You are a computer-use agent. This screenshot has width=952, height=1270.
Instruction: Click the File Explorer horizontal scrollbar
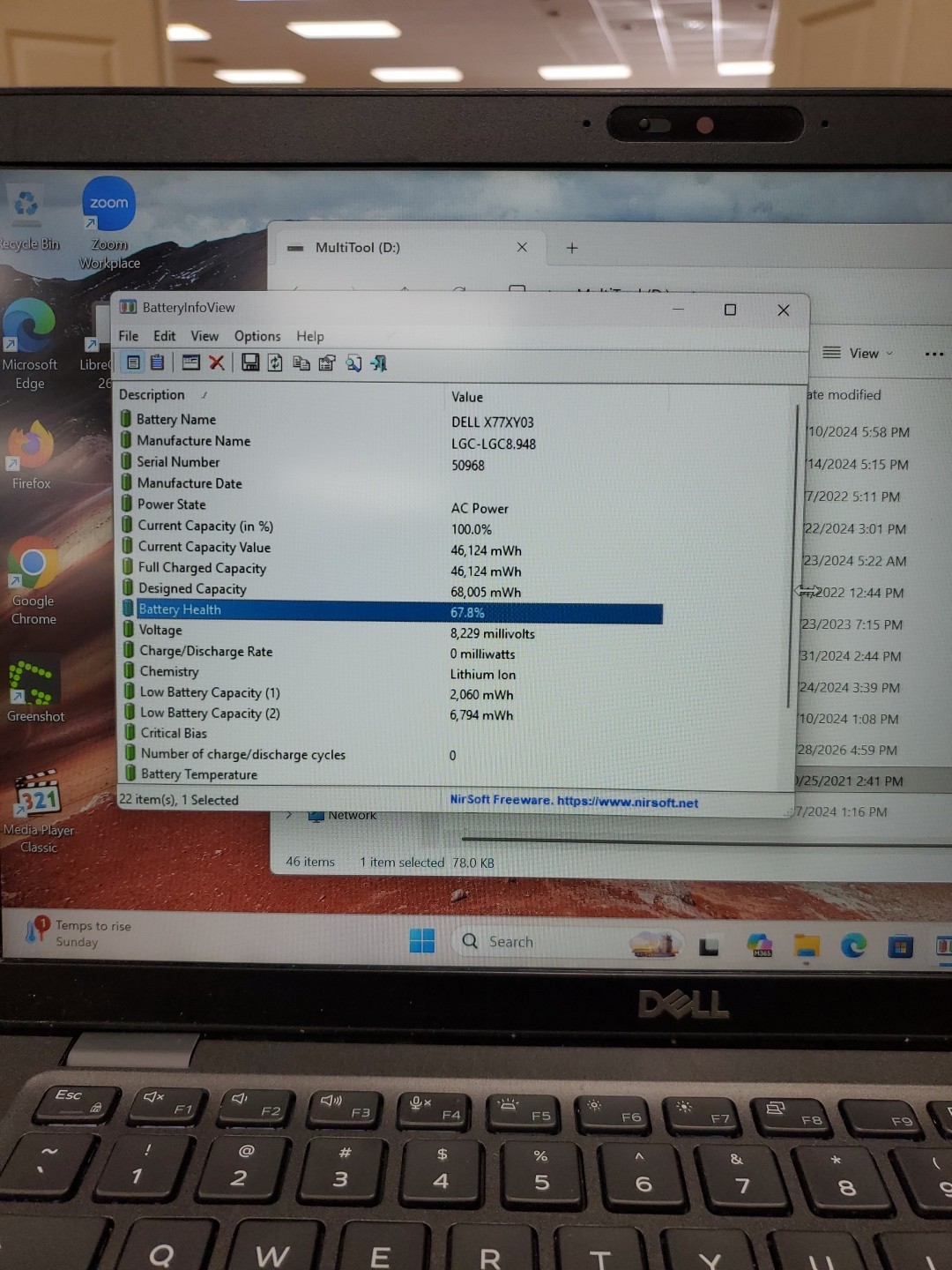tap(705, 840)
